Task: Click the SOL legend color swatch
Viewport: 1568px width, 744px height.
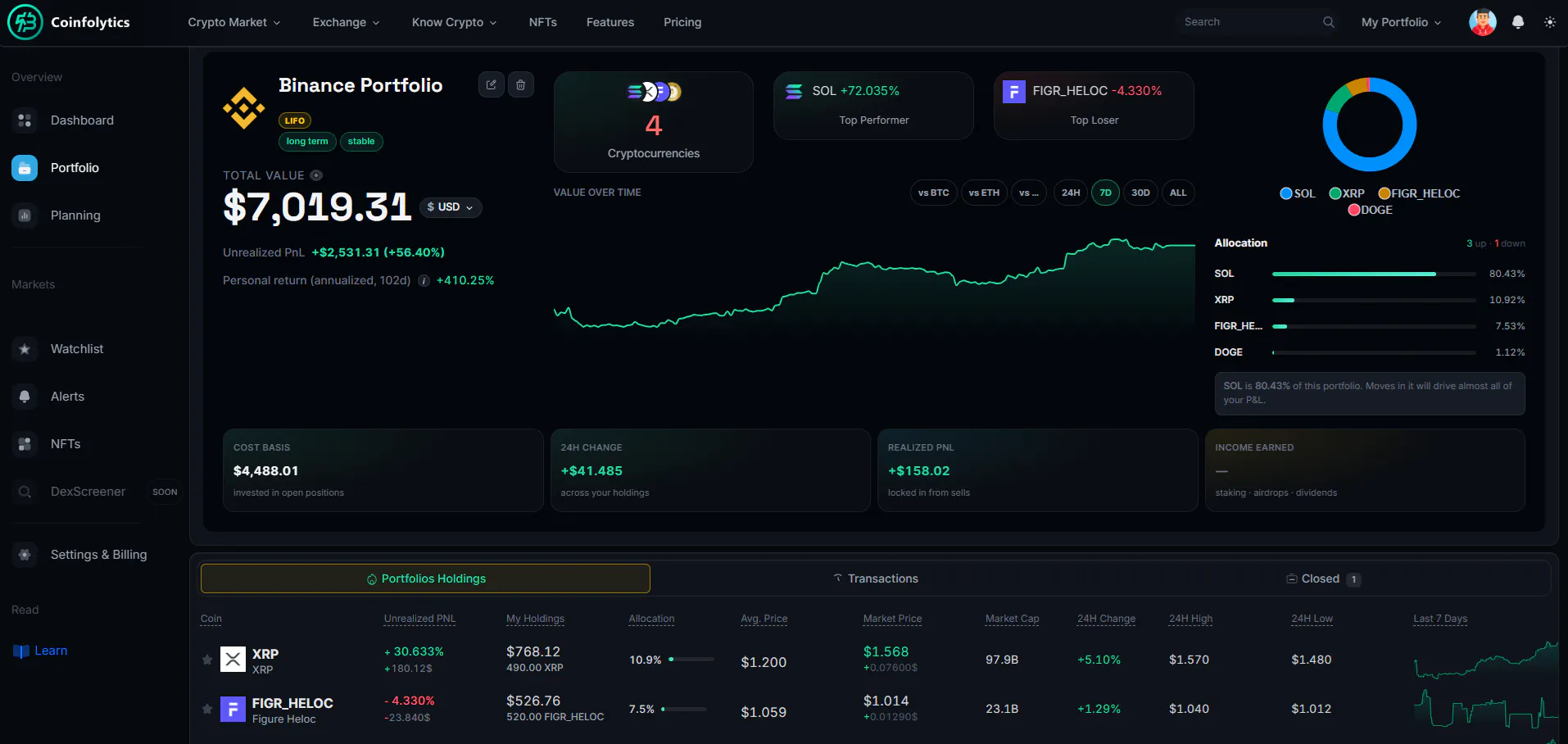Action: coord(1286,193)
